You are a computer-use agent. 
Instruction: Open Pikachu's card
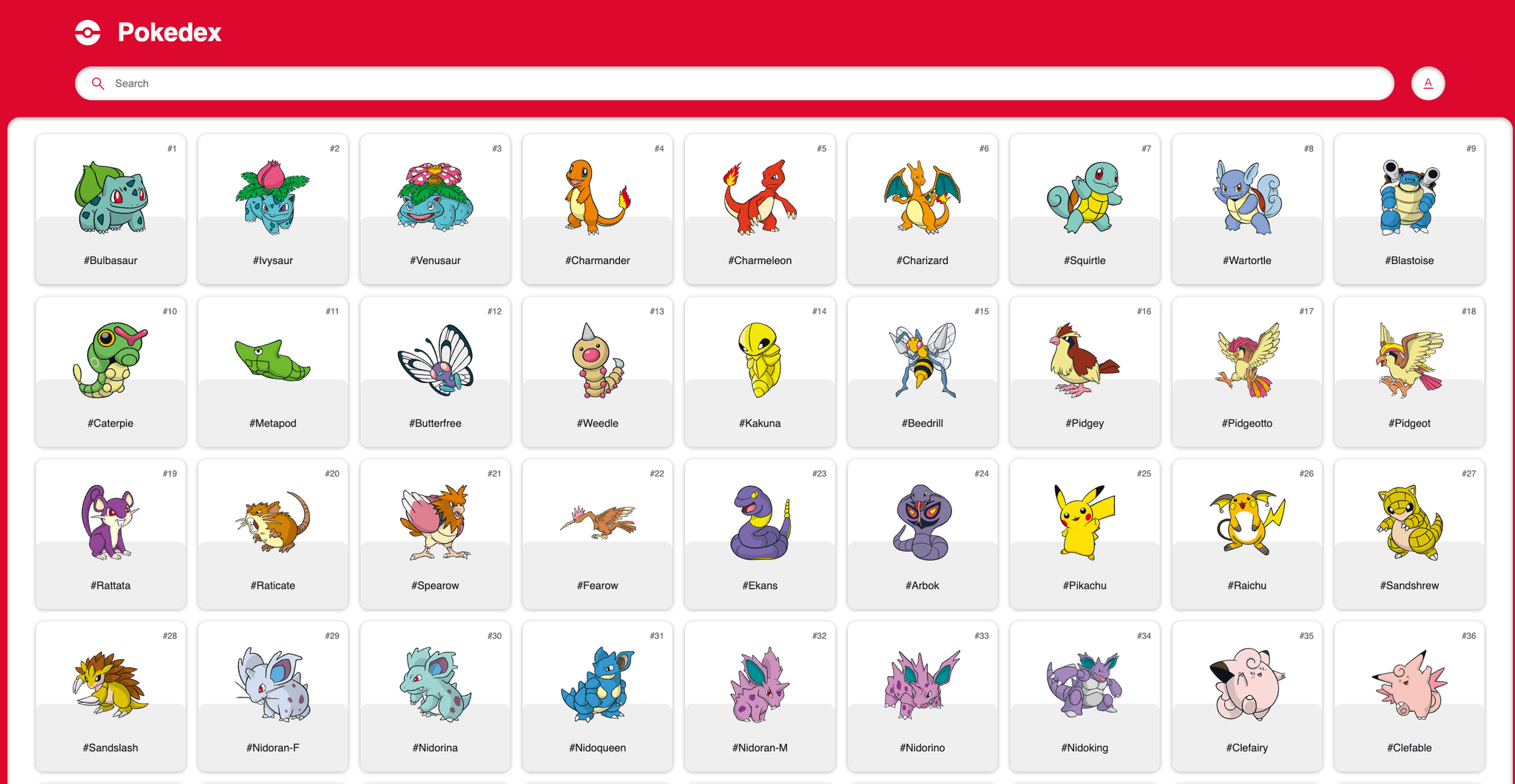pos(1084,534)
